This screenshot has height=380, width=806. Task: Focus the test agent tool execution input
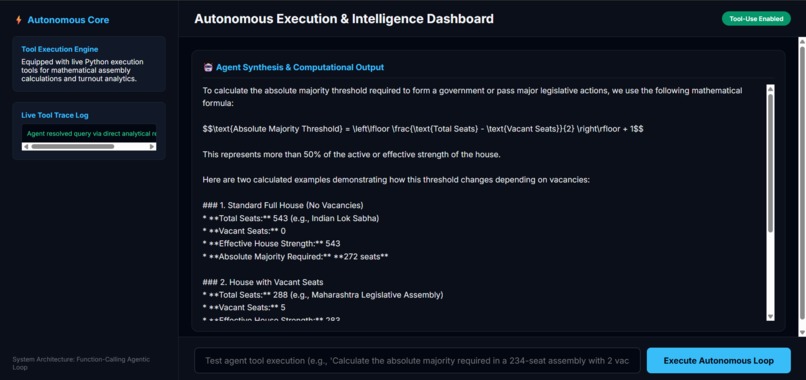(x=417, y=360)
